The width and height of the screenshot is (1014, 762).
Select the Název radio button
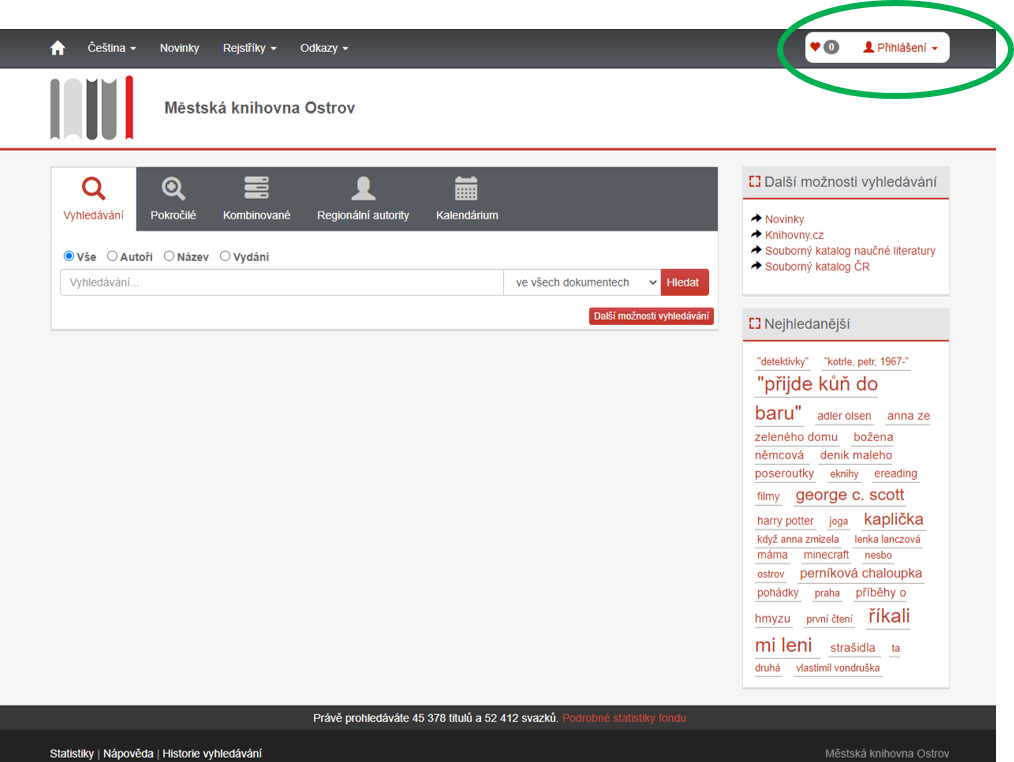tap(169, 256)
